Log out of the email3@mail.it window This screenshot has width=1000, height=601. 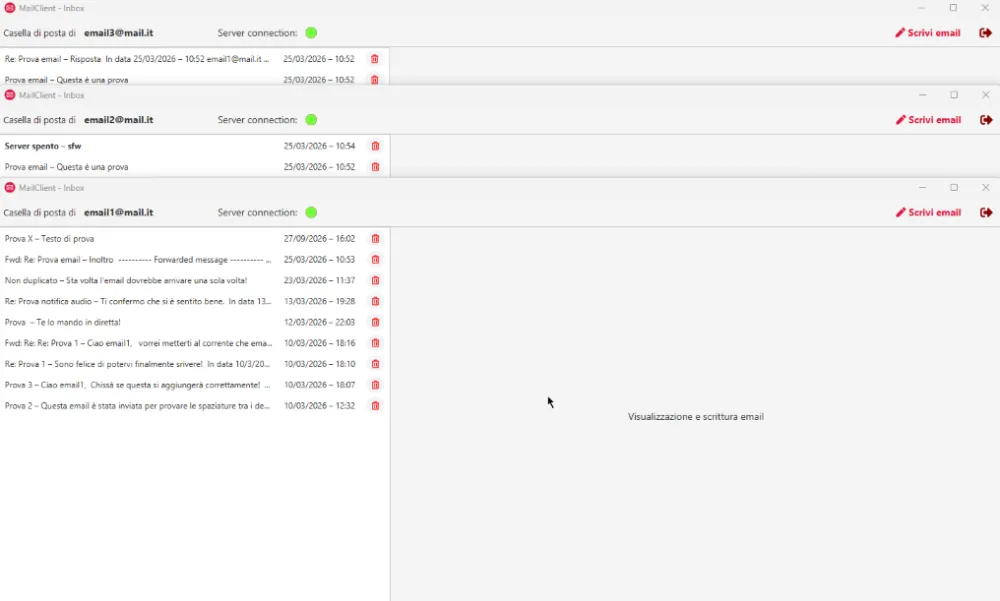coord(985,33)
